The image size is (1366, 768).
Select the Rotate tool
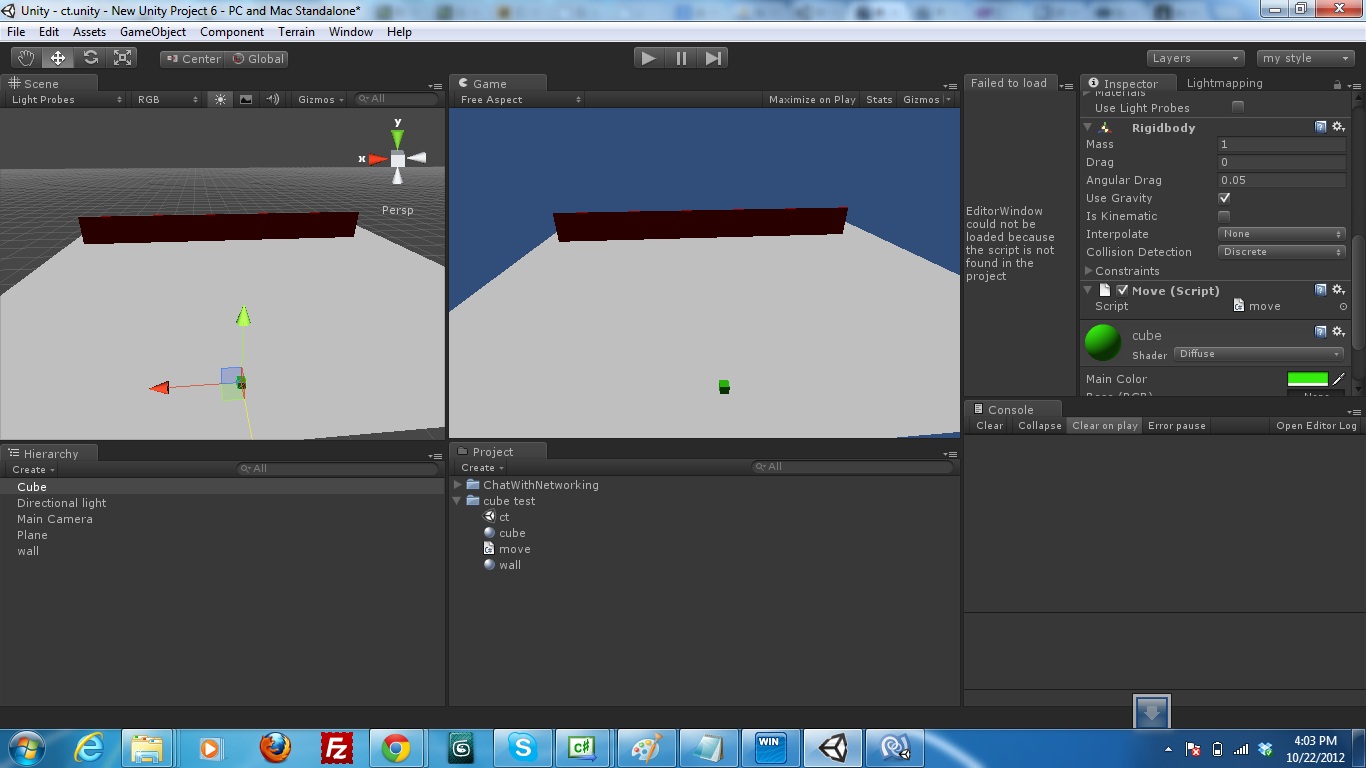pyautogui.click(x=90, y=57)
